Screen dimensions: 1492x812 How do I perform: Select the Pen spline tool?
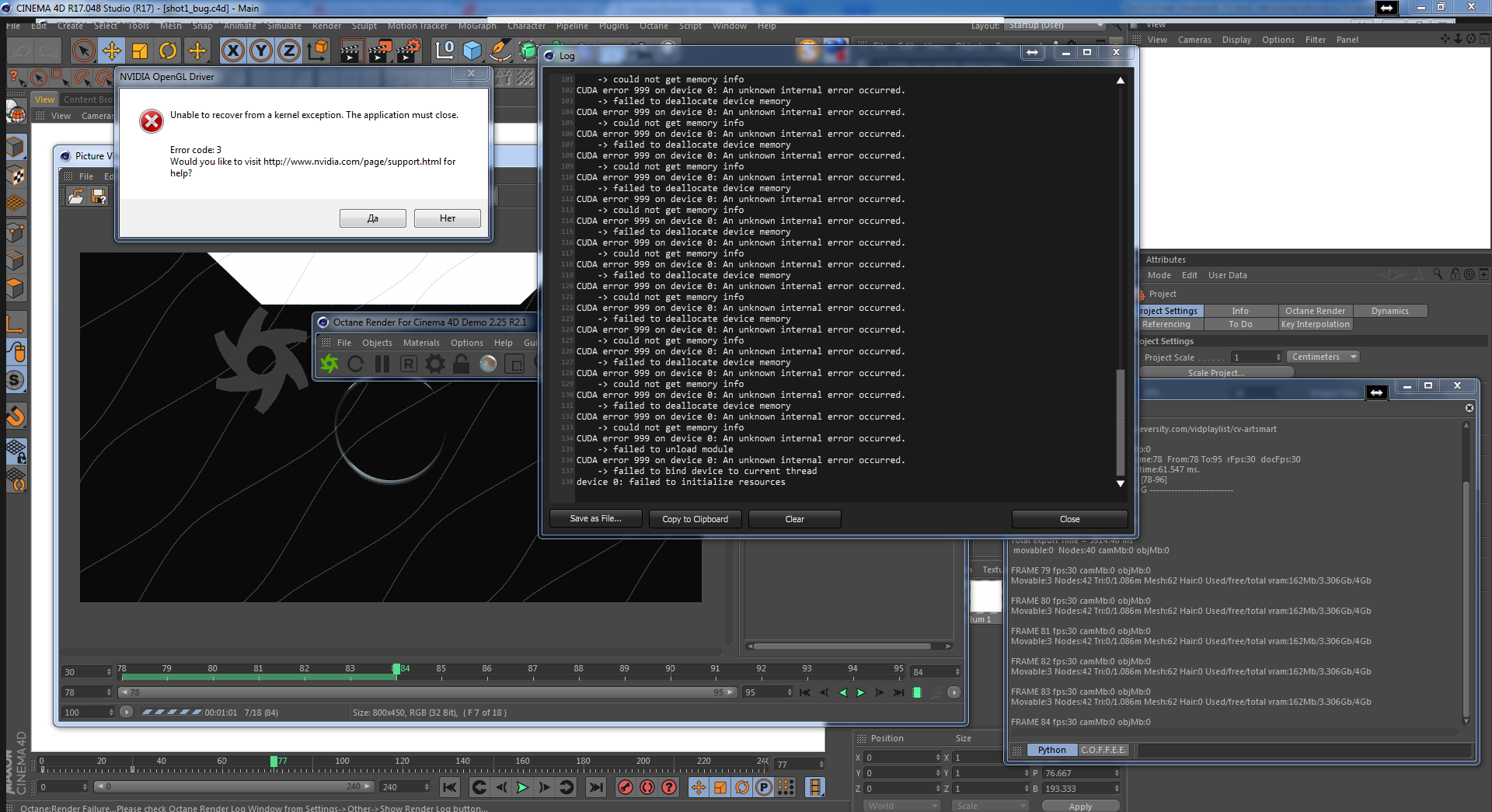click(500, 51)
